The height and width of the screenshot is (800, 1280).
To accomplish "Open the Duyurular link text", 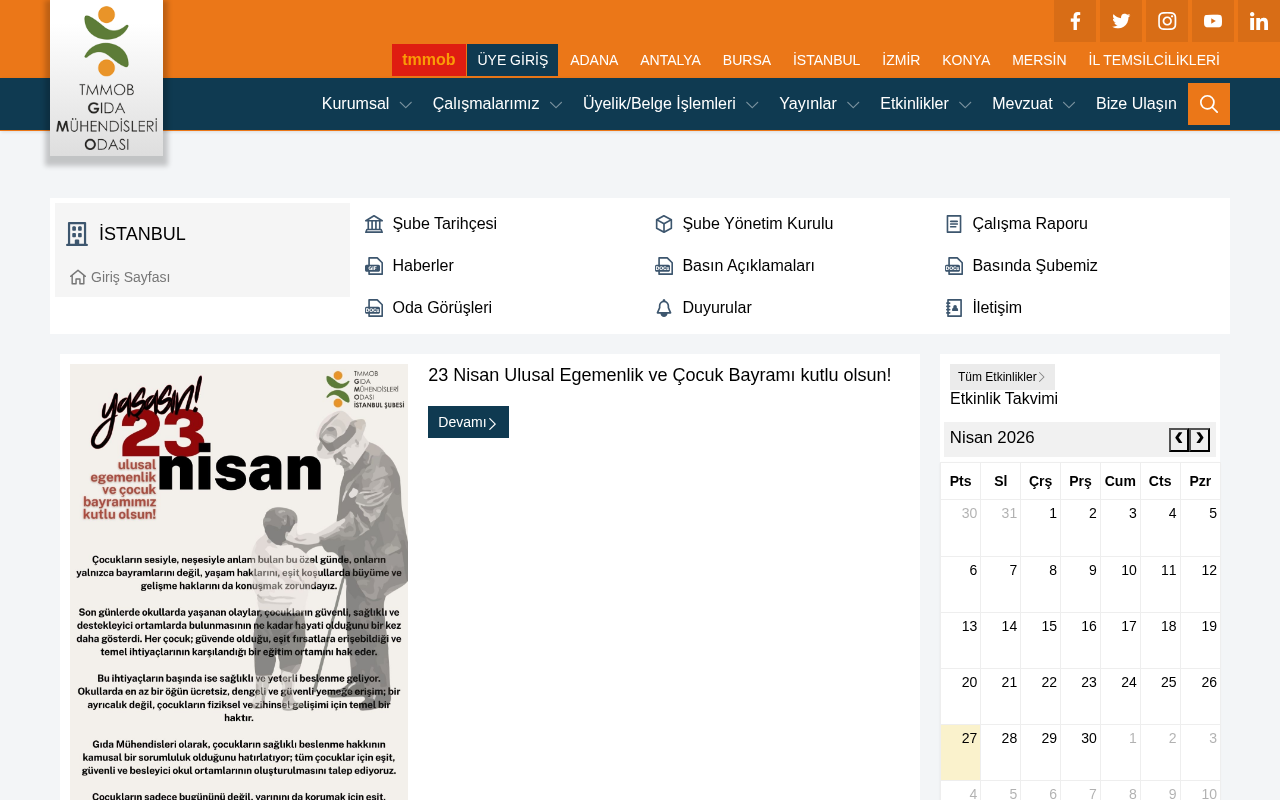I will pos(717,308).
